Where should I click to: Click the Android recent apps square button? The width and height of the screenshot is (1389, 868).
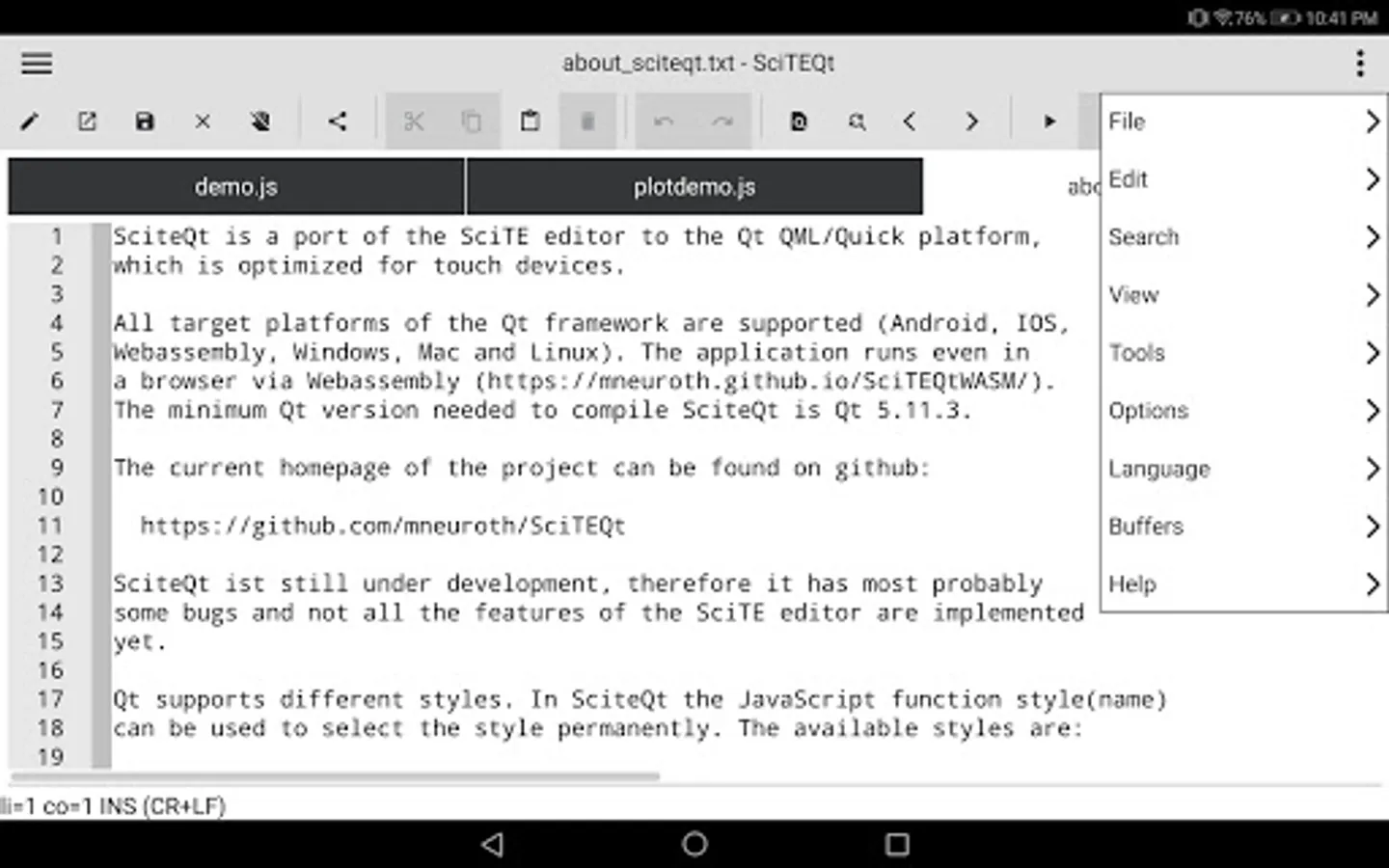pos(897,845)
